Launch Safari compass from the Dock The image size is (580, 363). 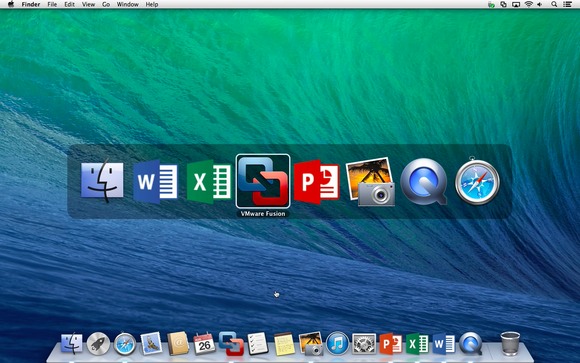click(125, 344)
